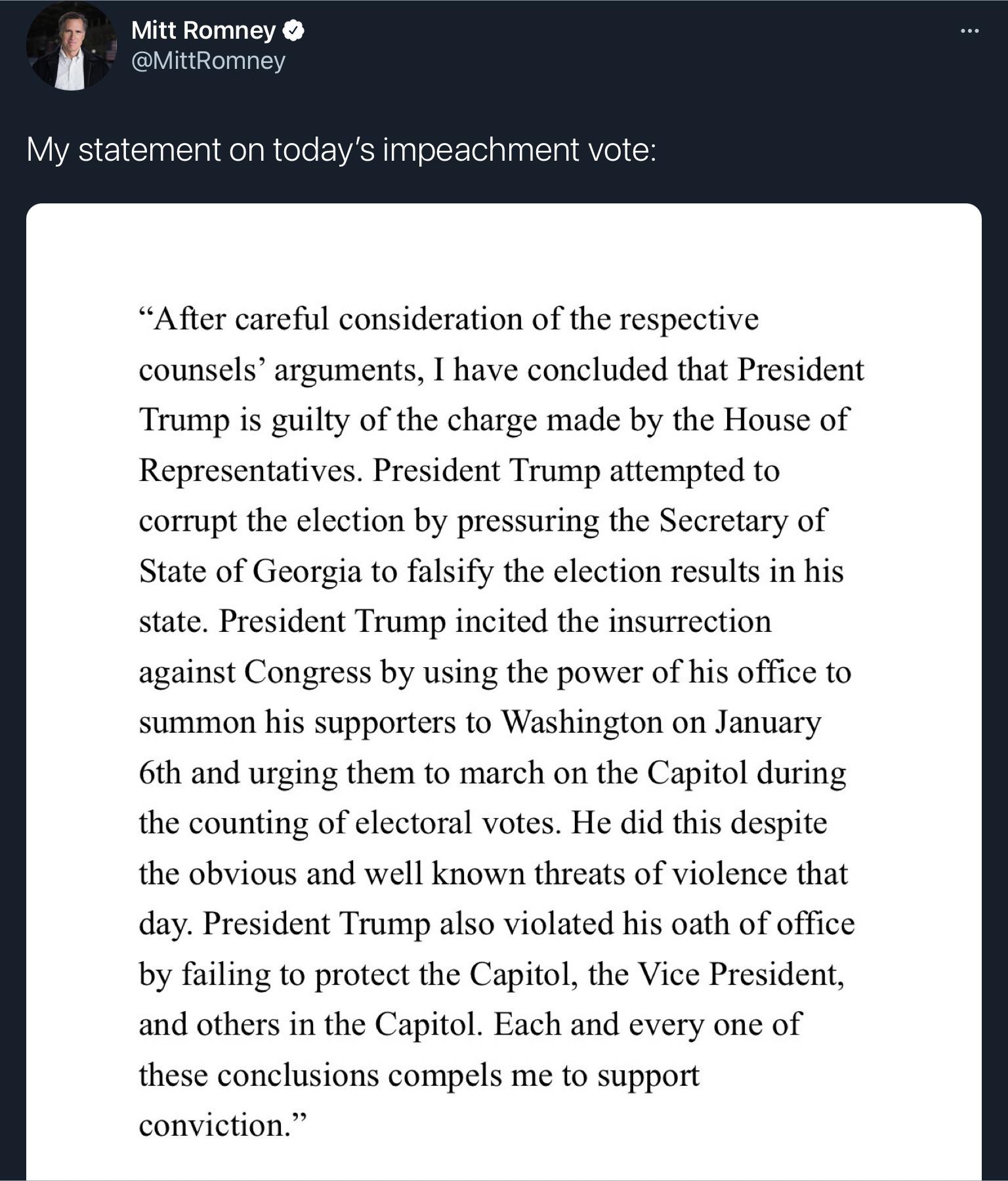The height and width of the screenshot is (1181, 1008).
Task: Click the tweet text about impeachment vote
Action: 341,150
